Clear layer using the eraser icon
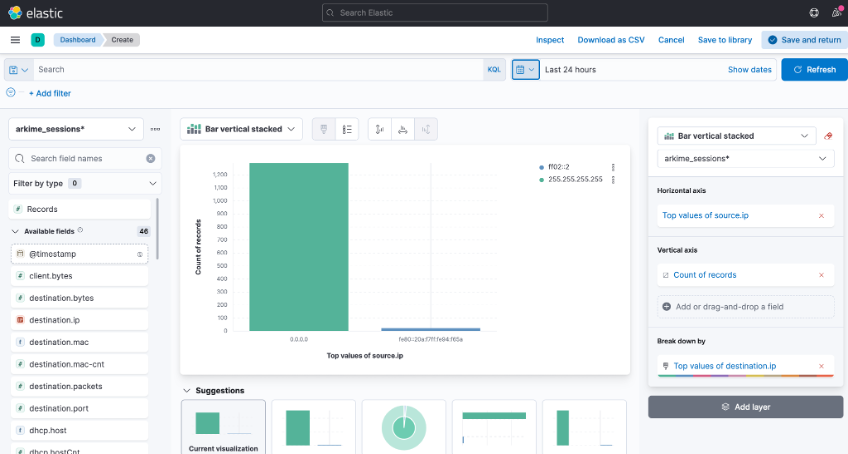848x454 pixels. pyautogui.click(x=826, y=136)
